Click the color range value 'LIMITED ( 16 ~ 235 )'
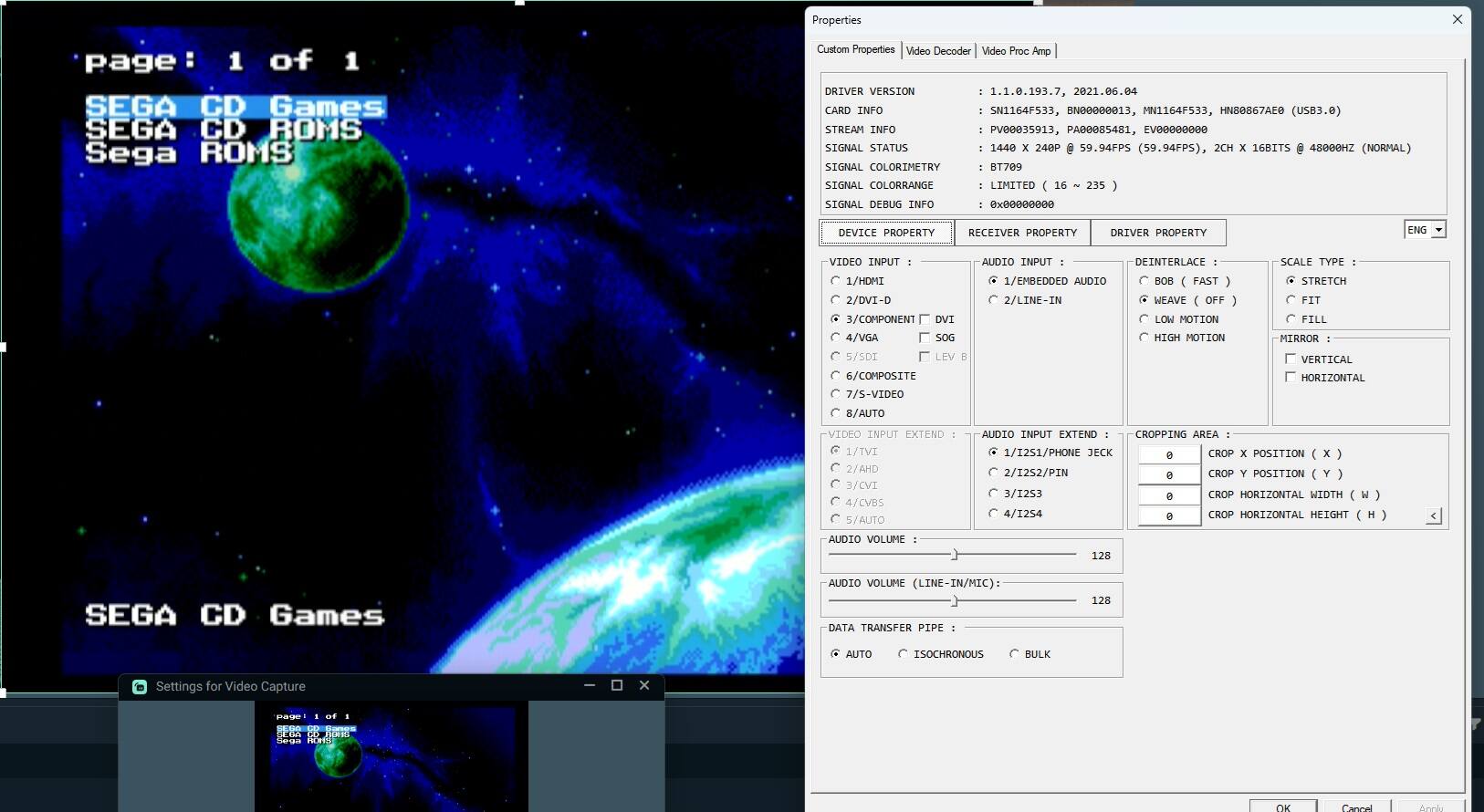The image size is (1484, 812). (1053, 185)
